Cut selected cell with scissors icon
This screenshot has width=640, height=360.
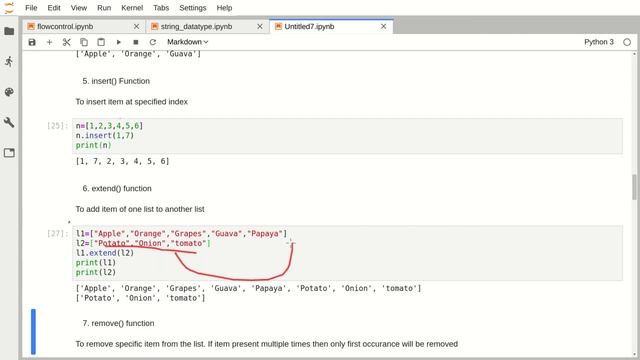coord(67,42)
